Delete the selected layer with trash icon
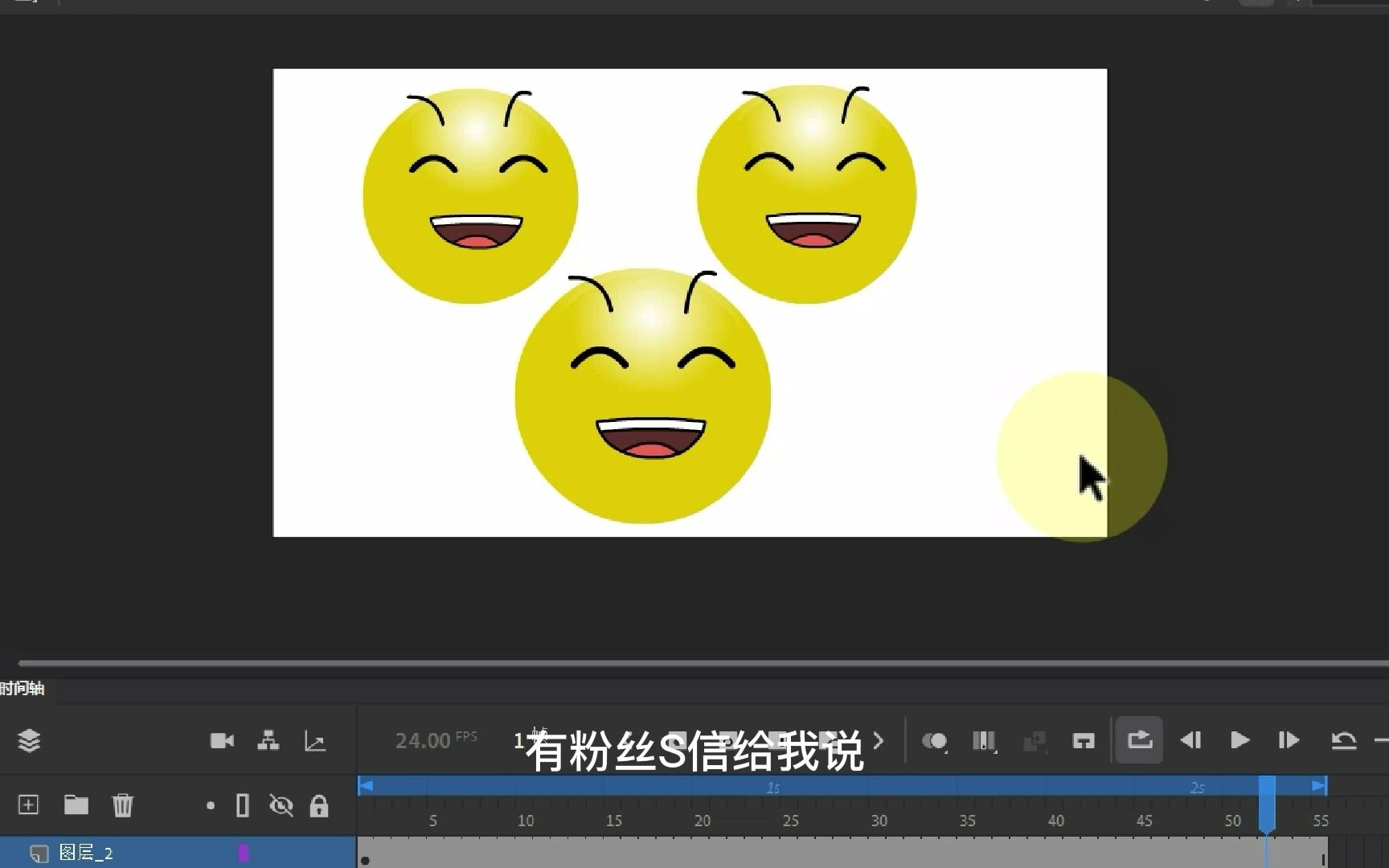1389x868 pixels. coord(122,805)
